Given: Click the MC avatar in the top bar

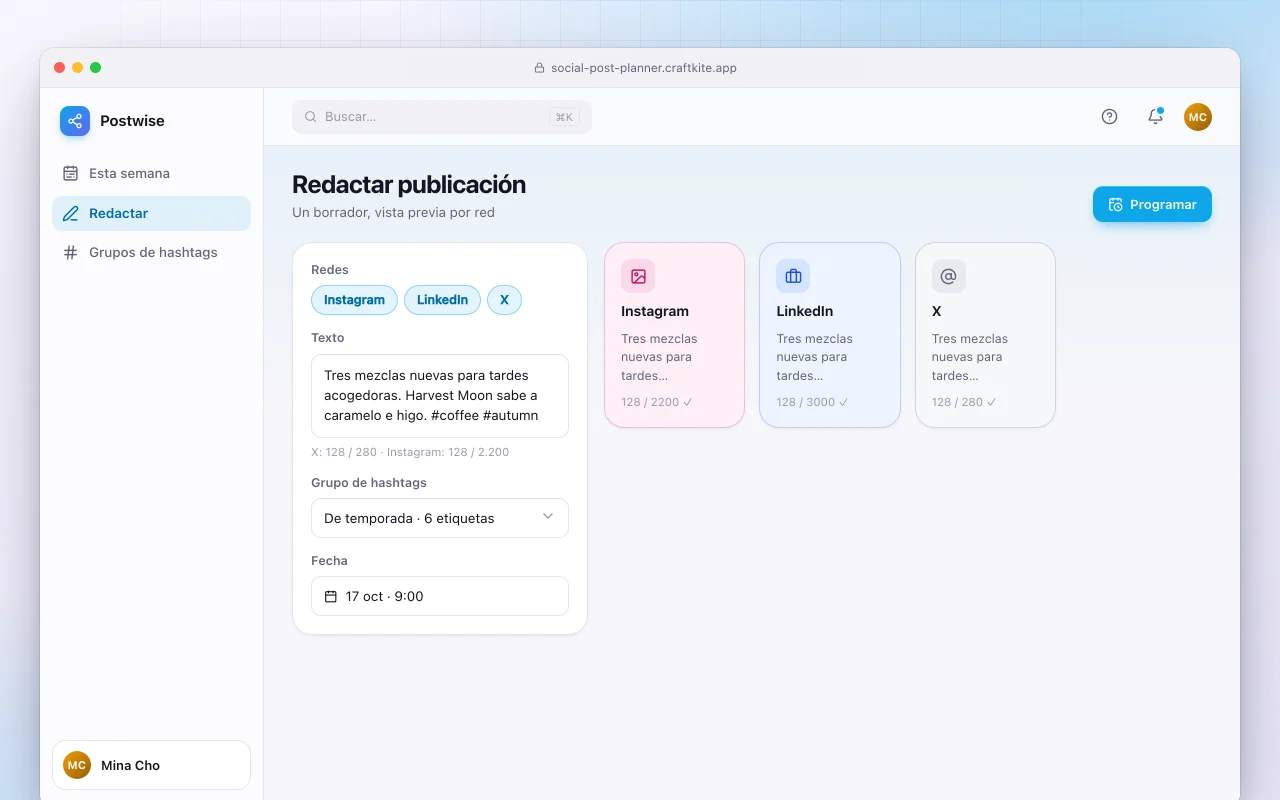Looking at the screenshot, I should coord(1198,117).
